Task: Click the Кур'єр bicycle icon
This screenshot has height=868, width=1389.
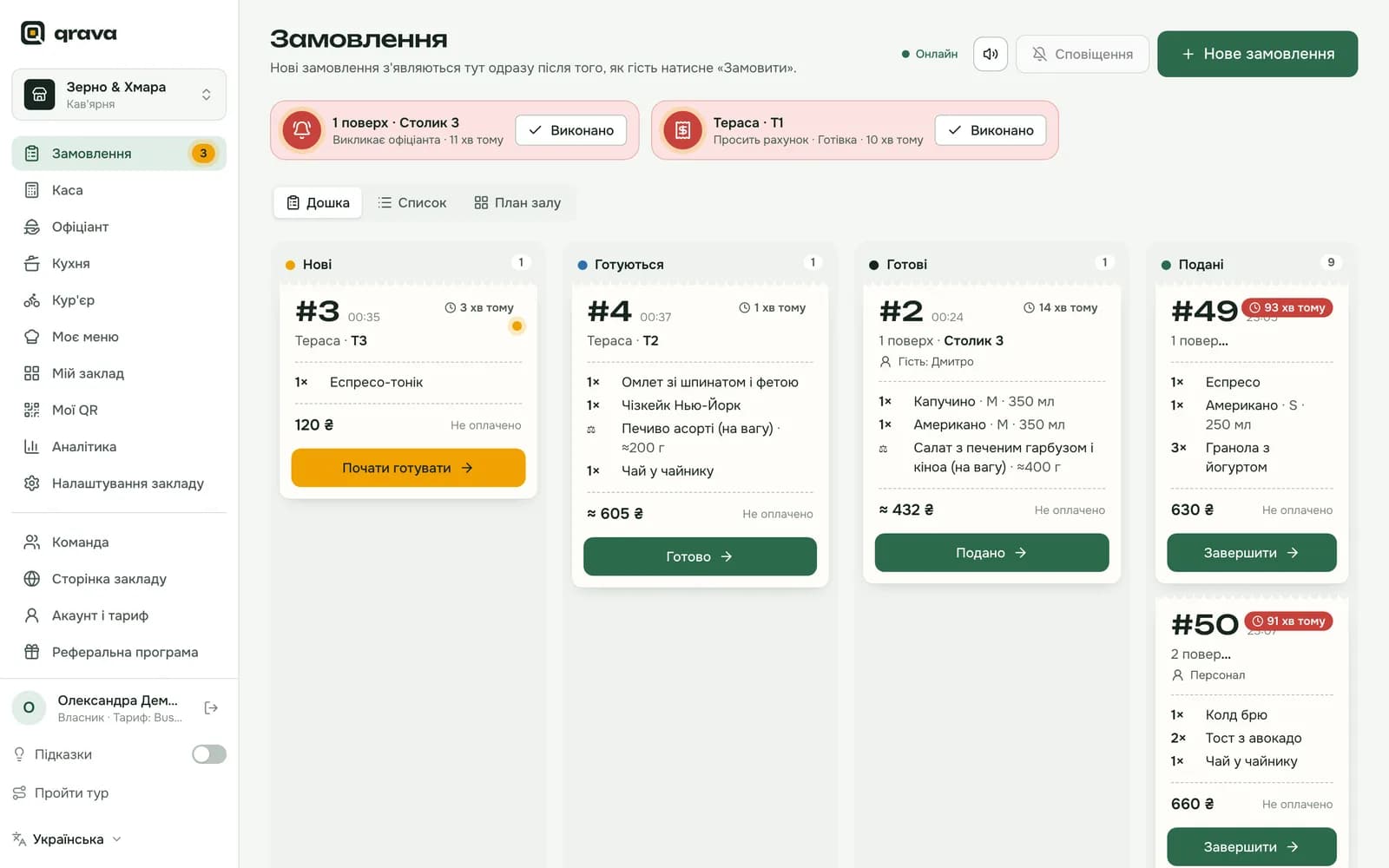Action: pyautogui.click(x=32, y=300)
